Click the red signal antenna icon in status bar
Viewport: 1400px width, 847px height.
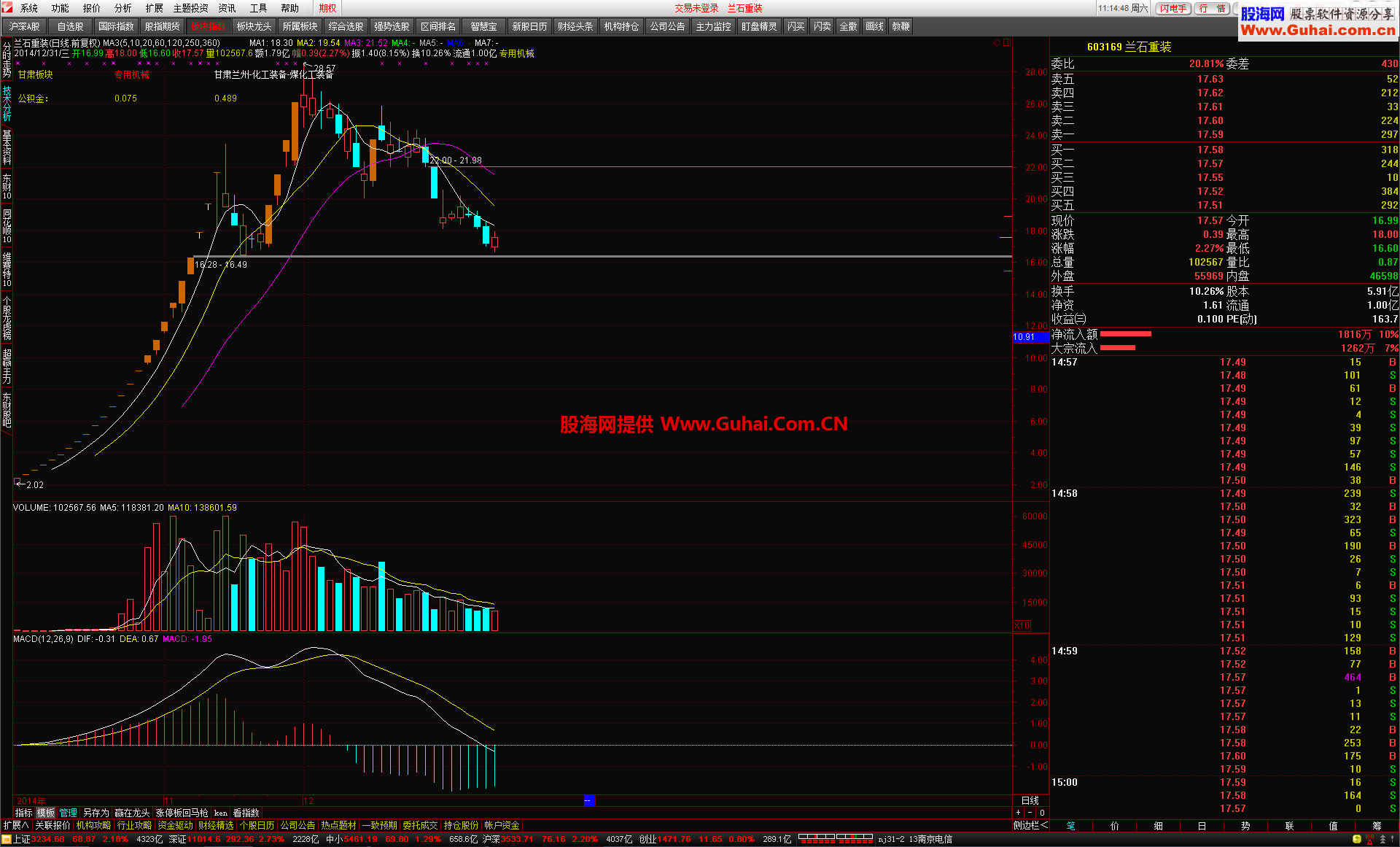tap(1370, 840)
